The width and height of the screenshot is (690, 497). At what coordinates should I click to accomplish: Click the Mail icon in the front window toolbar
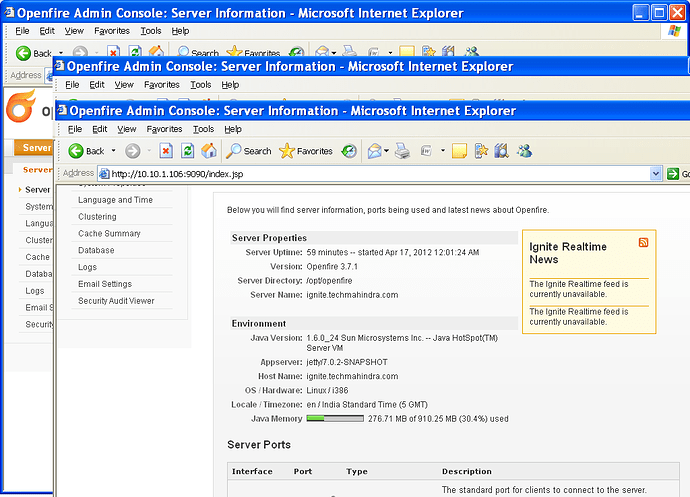click(374, 151)
